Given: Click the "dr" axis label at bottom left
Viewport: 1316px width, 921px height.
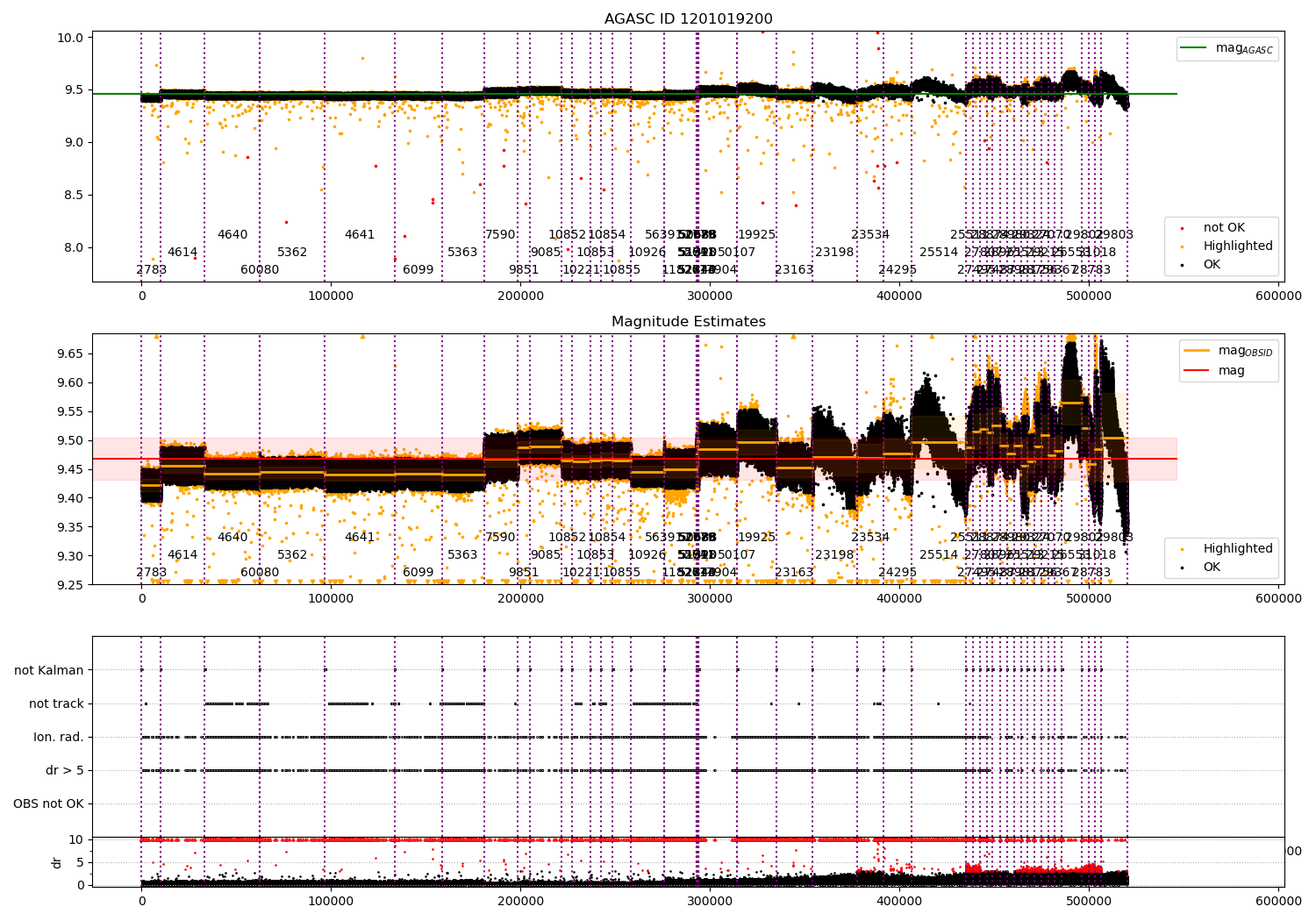Looking at the screenshot, I should (x=57, y=862).
